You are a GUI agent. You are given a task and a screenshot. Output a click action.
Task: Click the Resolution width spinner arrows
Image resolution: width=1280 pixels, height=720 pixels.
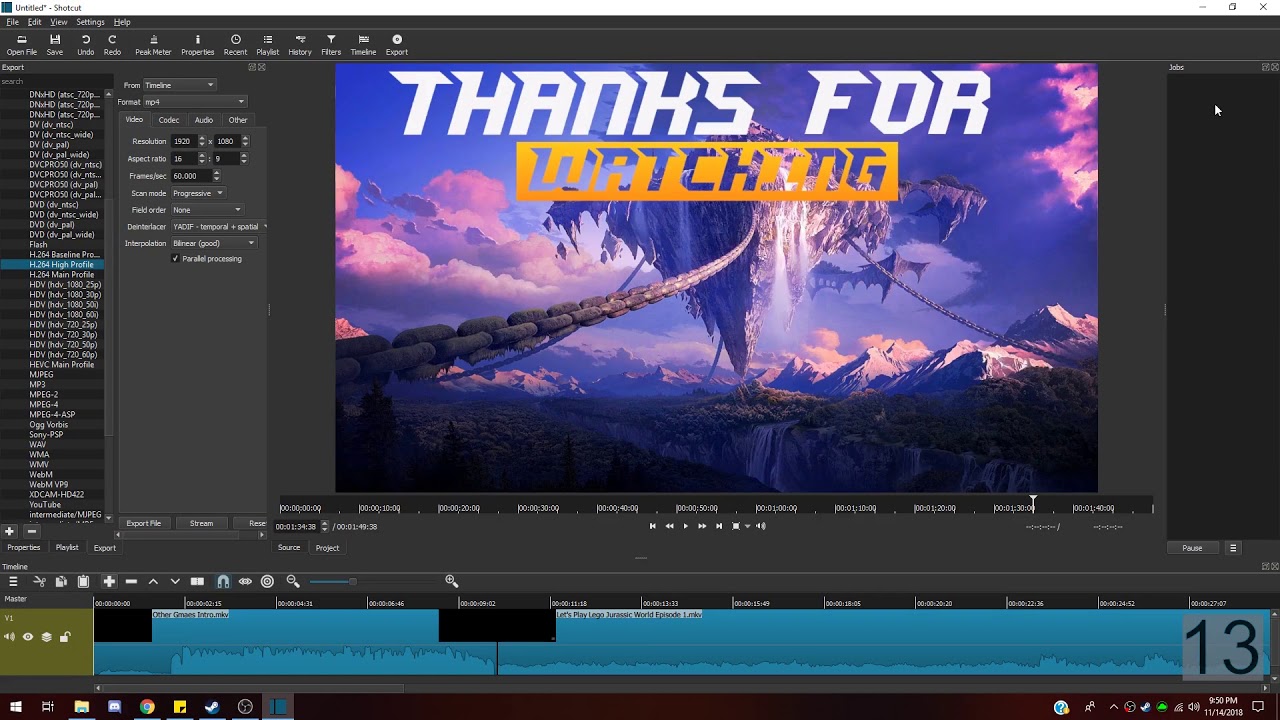click(x=202, y=141)
